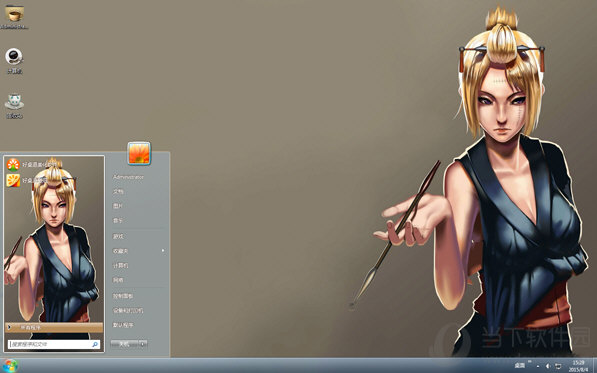Open the teacup desktop icon
Viewport: 597px width, 373px height.
[14, 102]
